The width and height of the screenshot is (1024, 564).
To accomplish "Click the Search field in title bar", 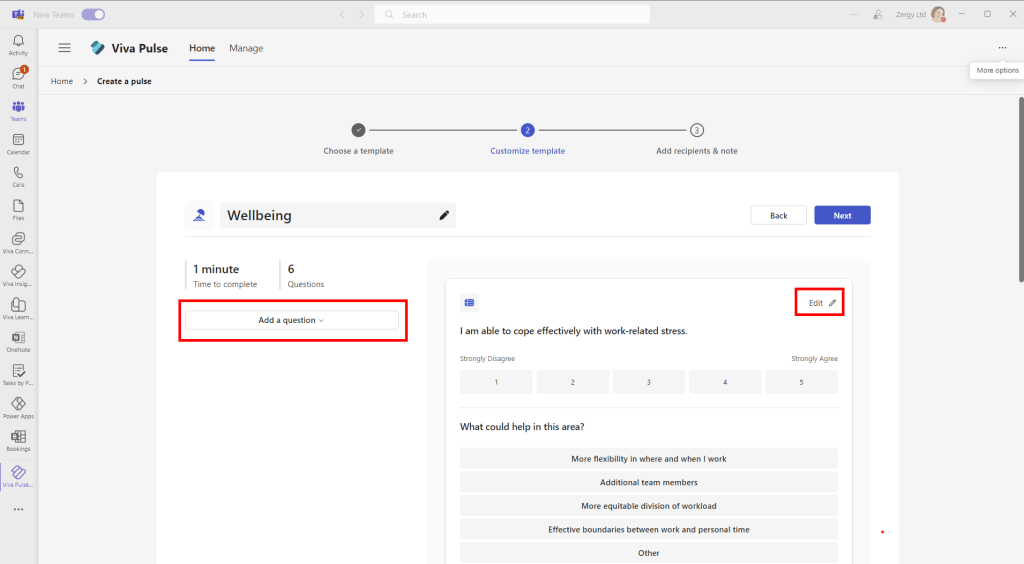I will (x=511, y=15).
